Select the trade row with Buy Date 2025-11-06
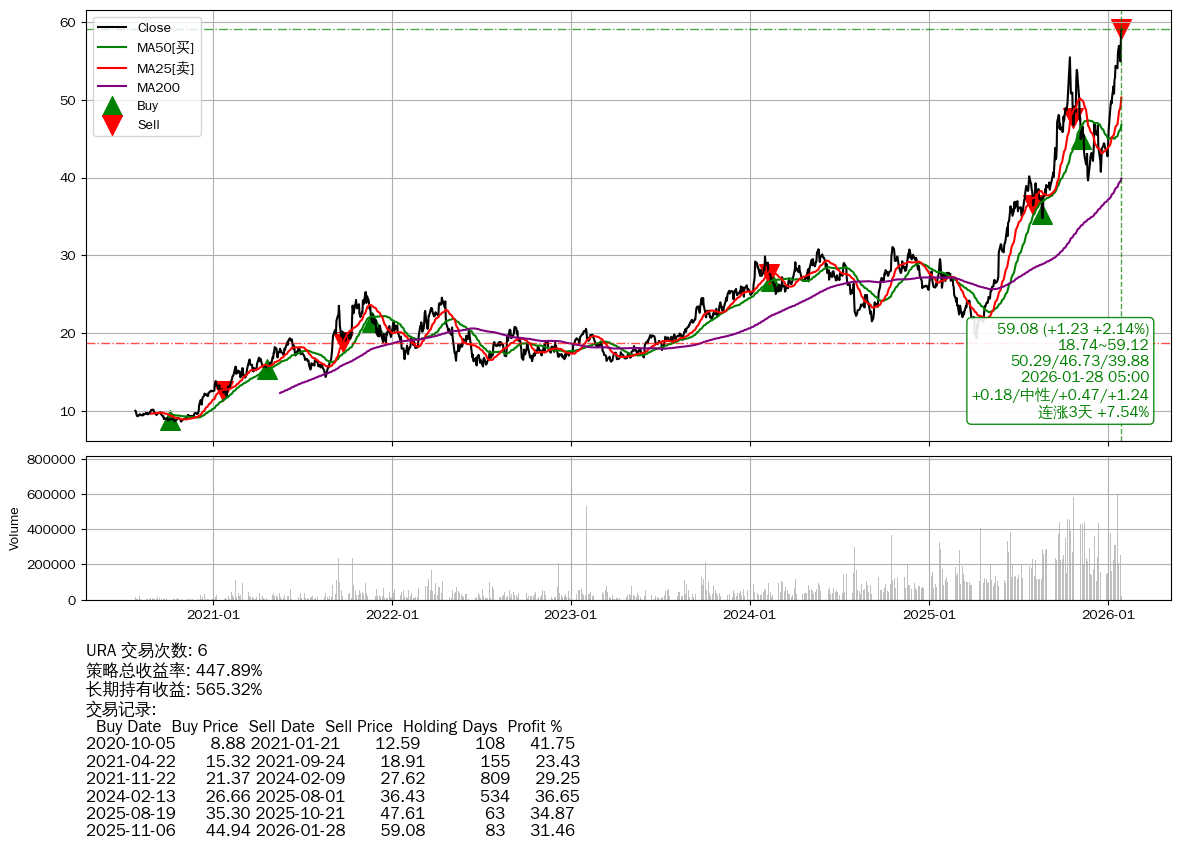 tap(330, 830)
